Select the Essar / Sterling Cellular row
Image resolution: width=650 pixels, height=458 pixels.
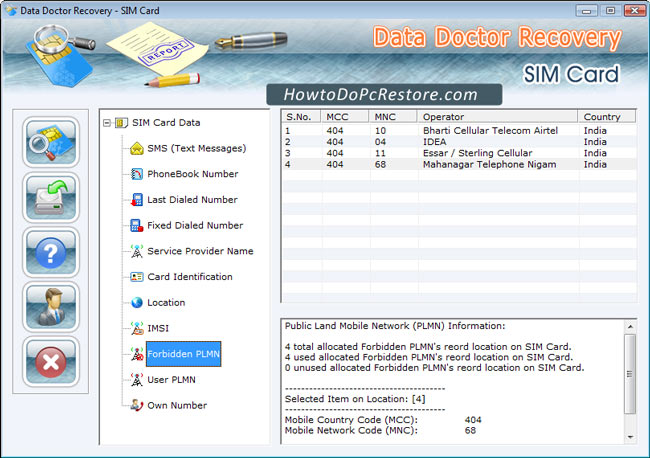(x=459, y=153)
